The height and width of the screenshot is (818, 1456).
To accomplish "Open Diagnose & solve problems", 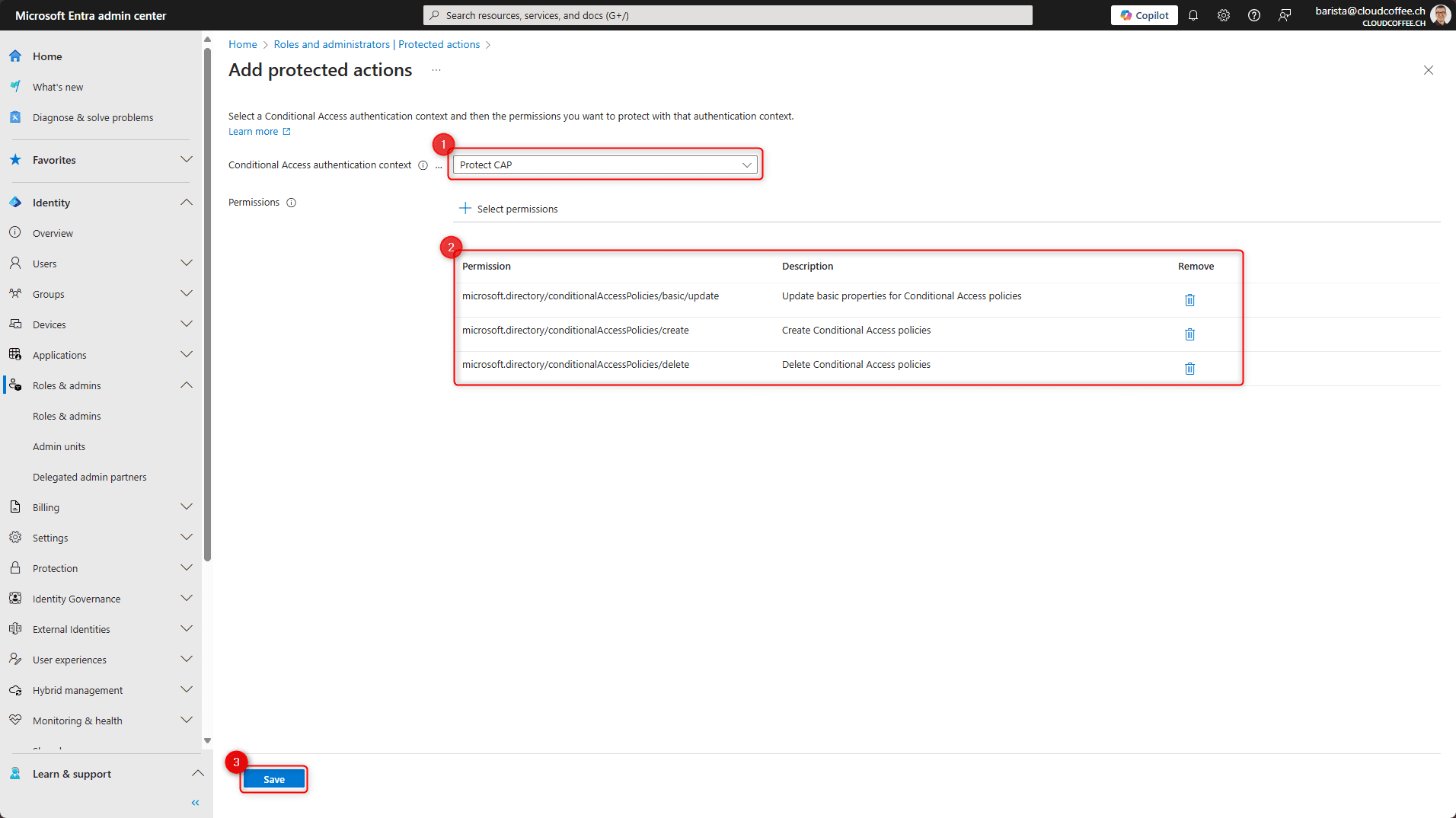I will pyautogui.click(x=92, y=117).
